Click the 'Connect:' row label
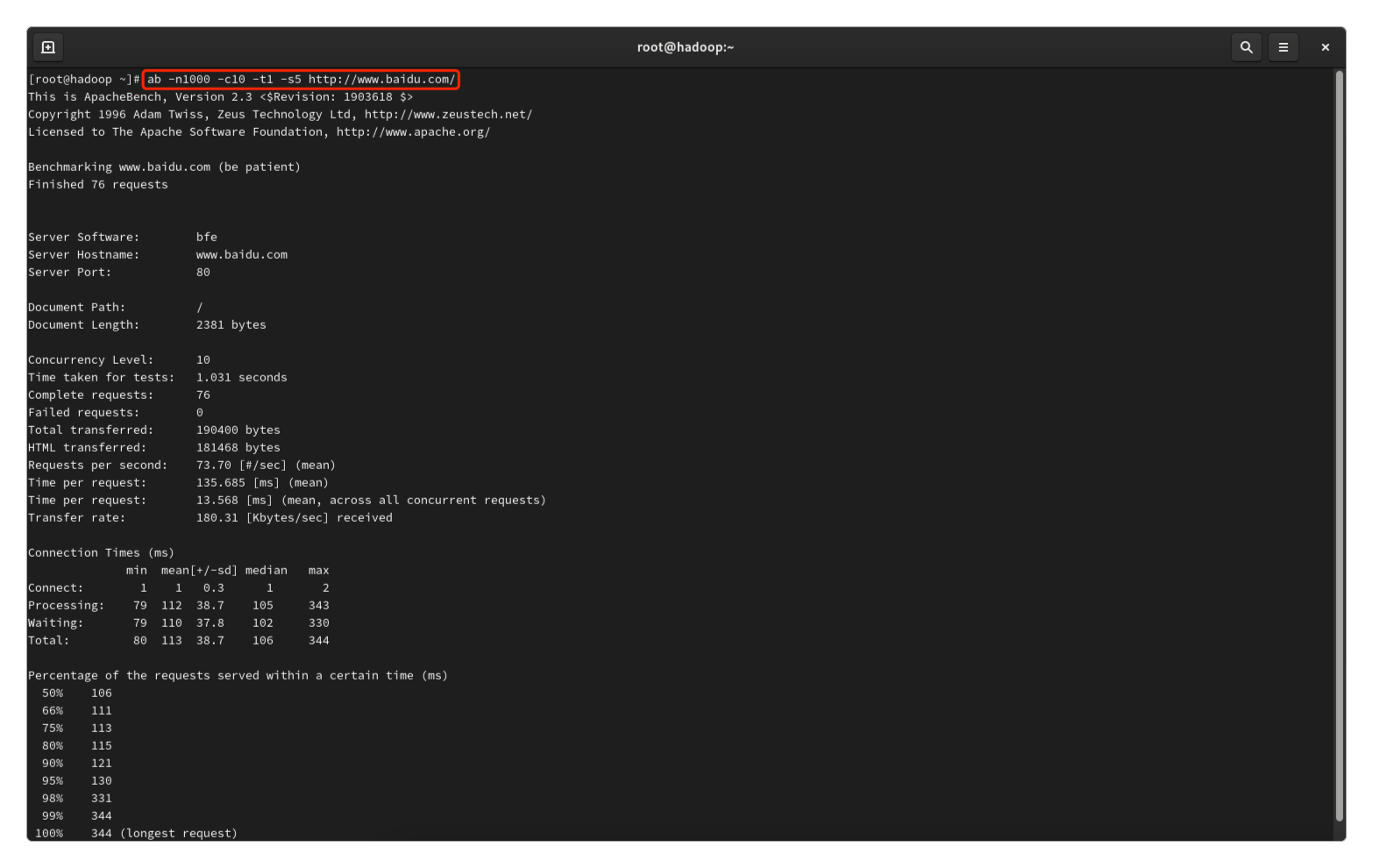 pos(56,588)
